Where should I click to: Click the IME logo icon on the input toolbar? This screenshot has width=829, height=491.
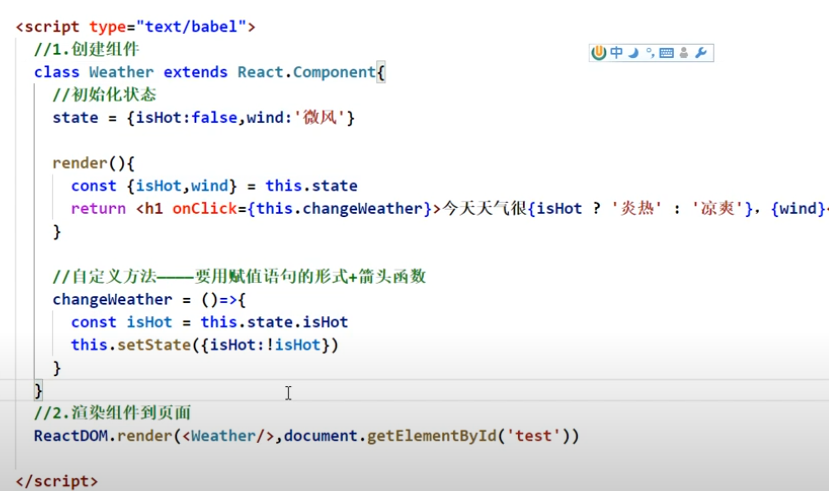[x=599, y=53]
